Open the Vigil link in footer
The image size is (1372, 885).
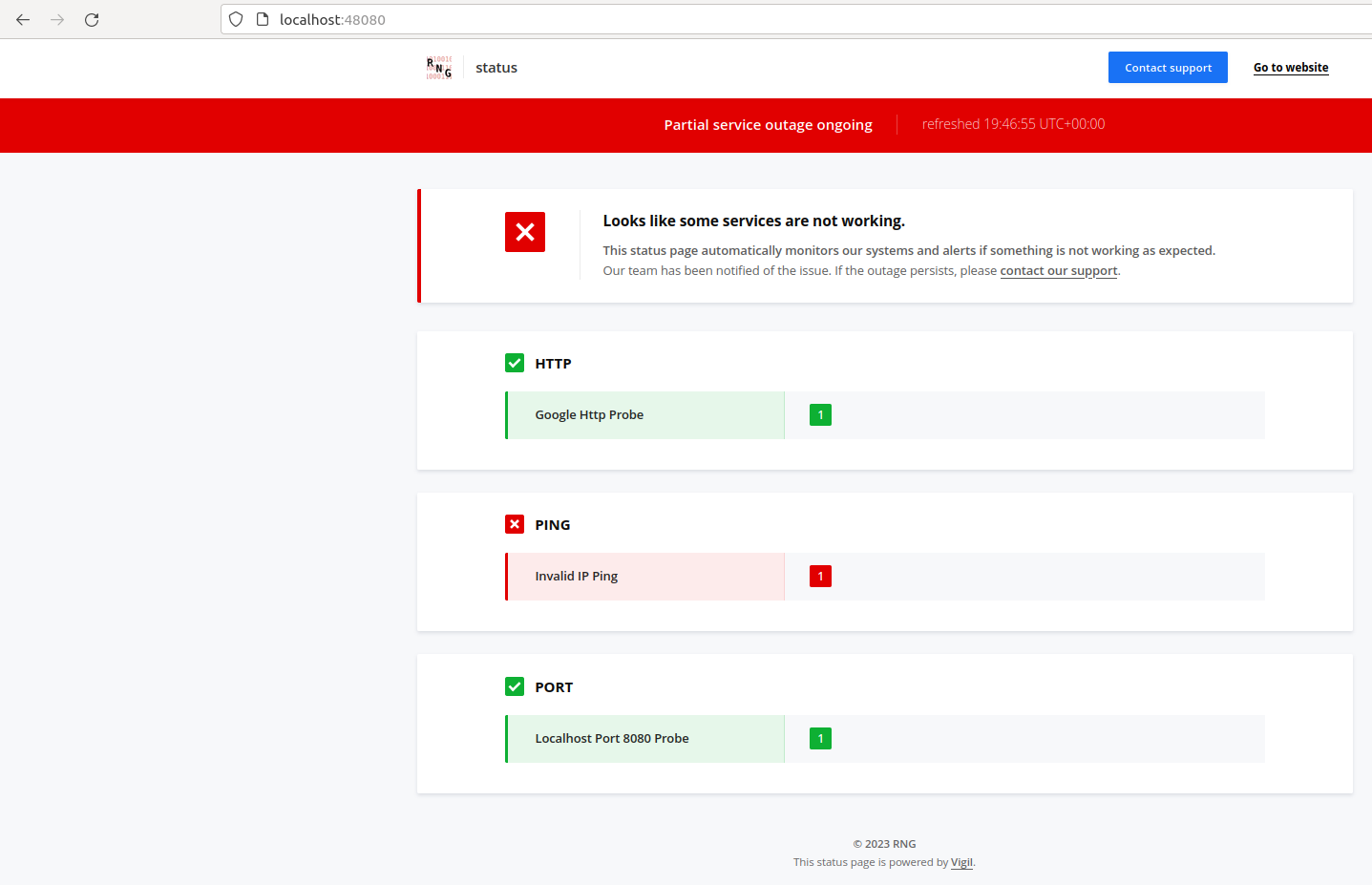[x=961, y=862]
